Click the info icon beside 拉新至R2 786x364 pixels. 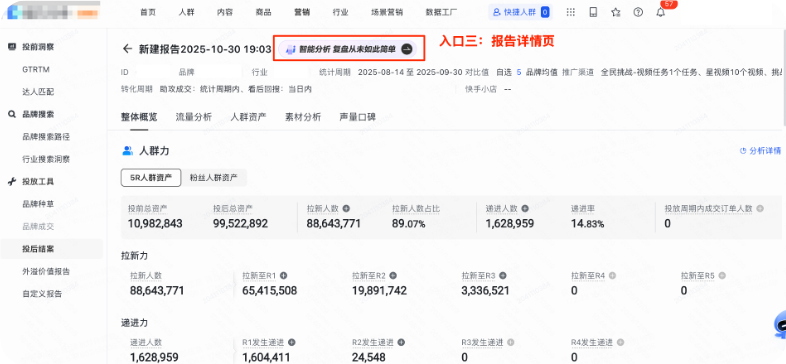(x=394, y=275)
